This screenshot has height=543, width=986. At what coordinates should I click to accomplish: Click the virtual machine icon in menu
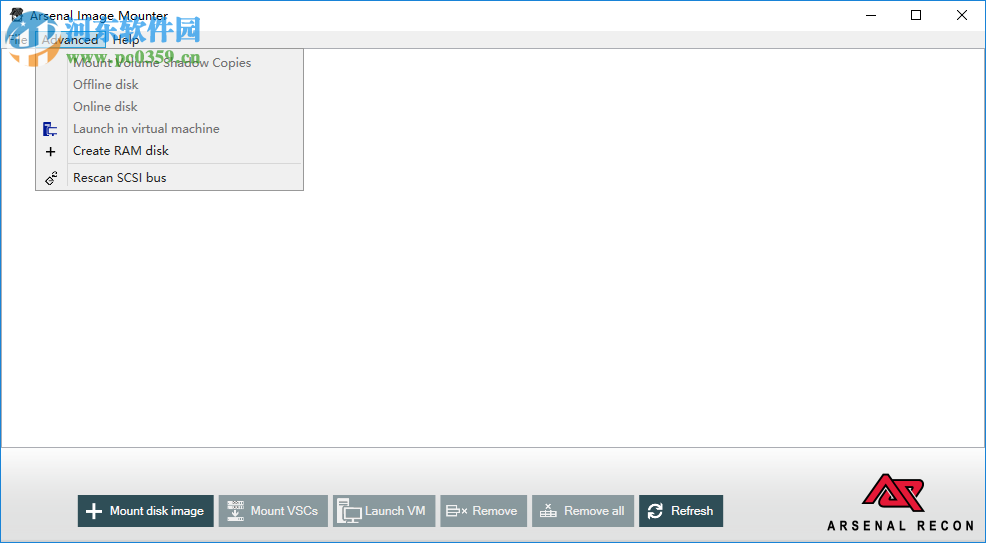pos(50,129)
